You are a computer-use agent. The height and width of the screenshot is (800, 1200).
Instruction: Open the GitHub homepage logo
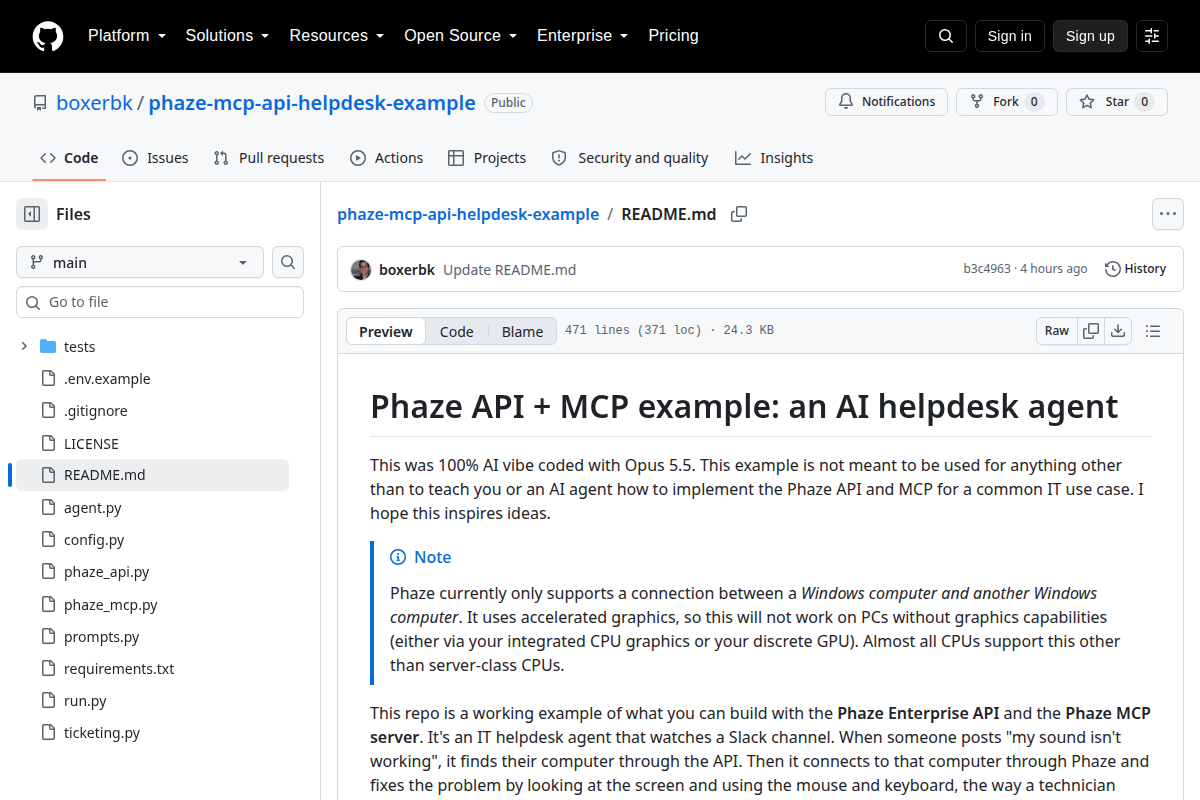48,36
